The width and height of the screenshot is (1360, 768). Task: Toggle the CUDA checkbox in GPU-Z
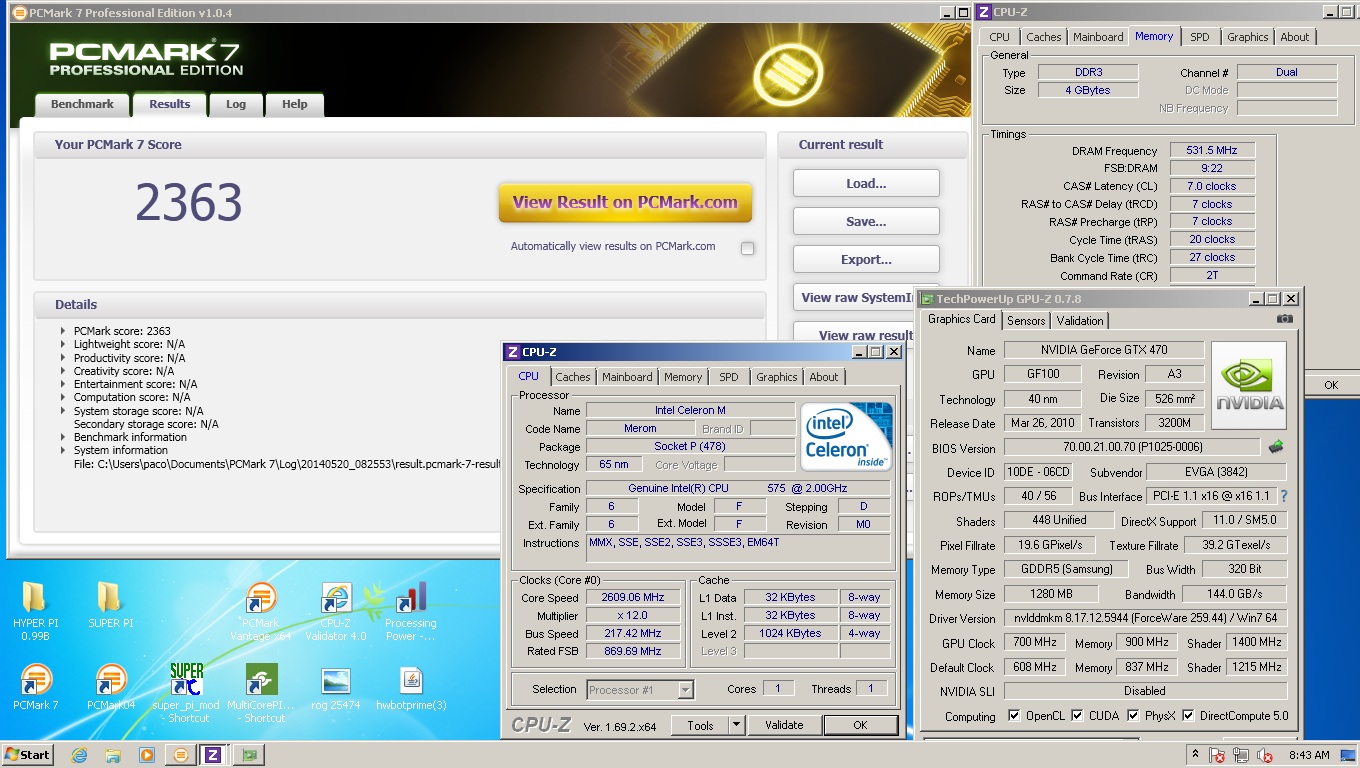1077,716
